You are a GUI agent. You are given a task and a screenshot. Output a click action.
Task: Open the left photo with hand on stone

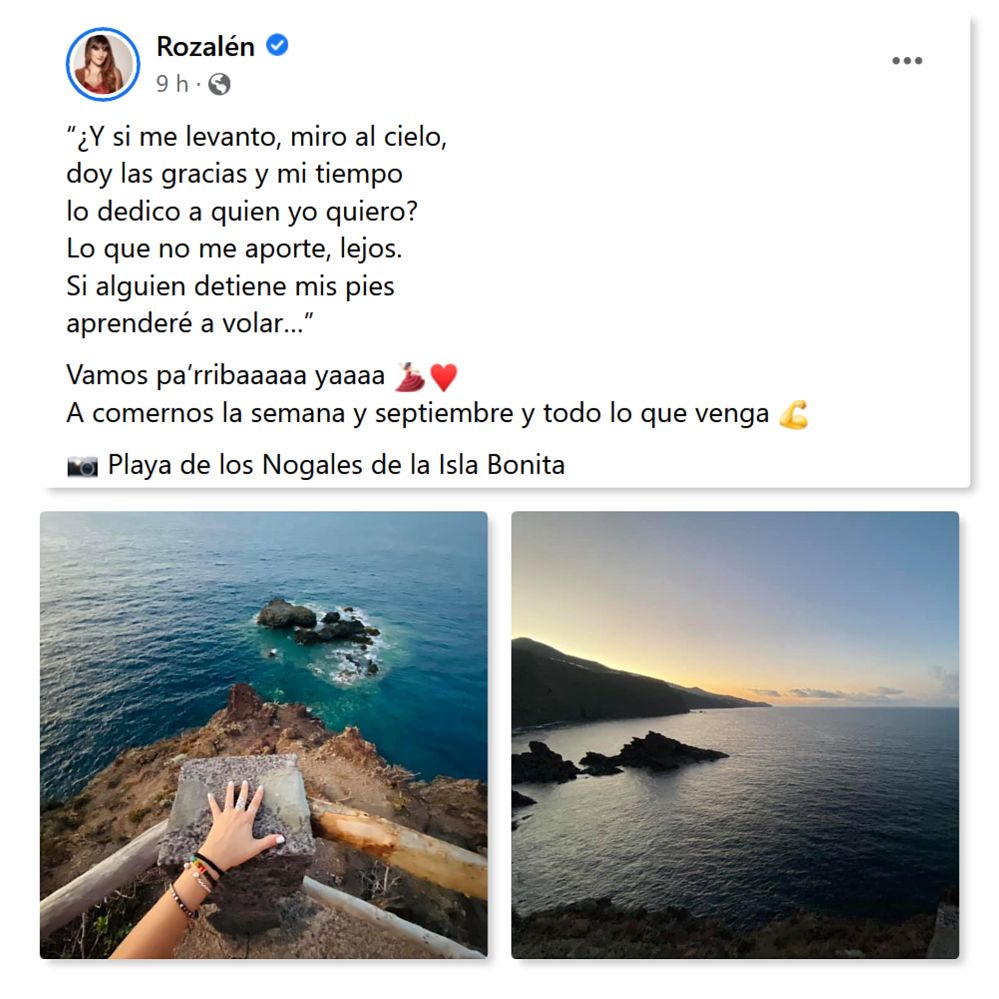[x=264, y=735]
